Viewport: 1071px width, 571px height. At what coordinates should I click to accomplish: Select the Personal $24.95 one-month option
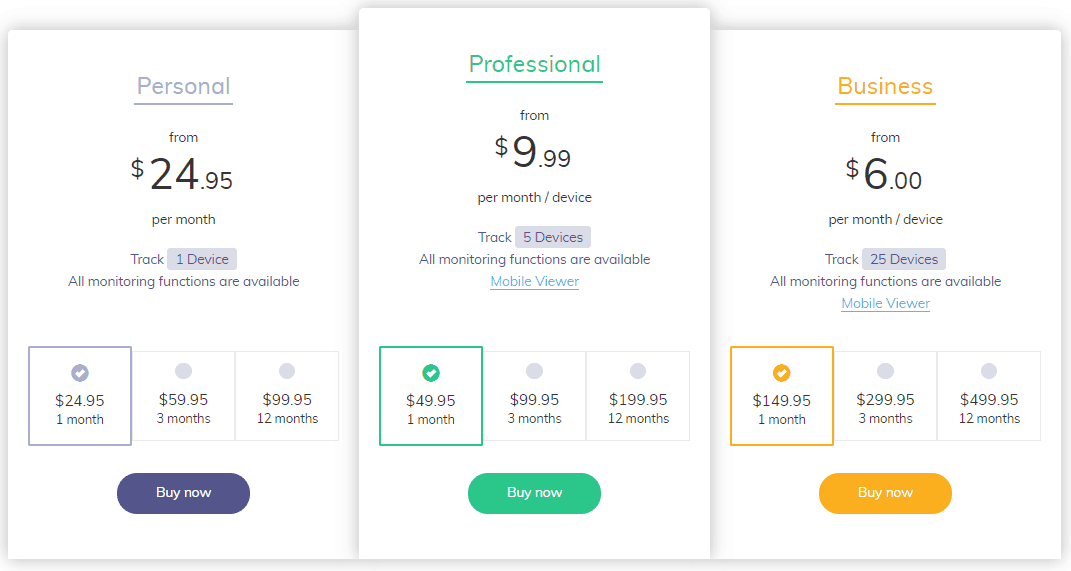[x=80, y=396]
